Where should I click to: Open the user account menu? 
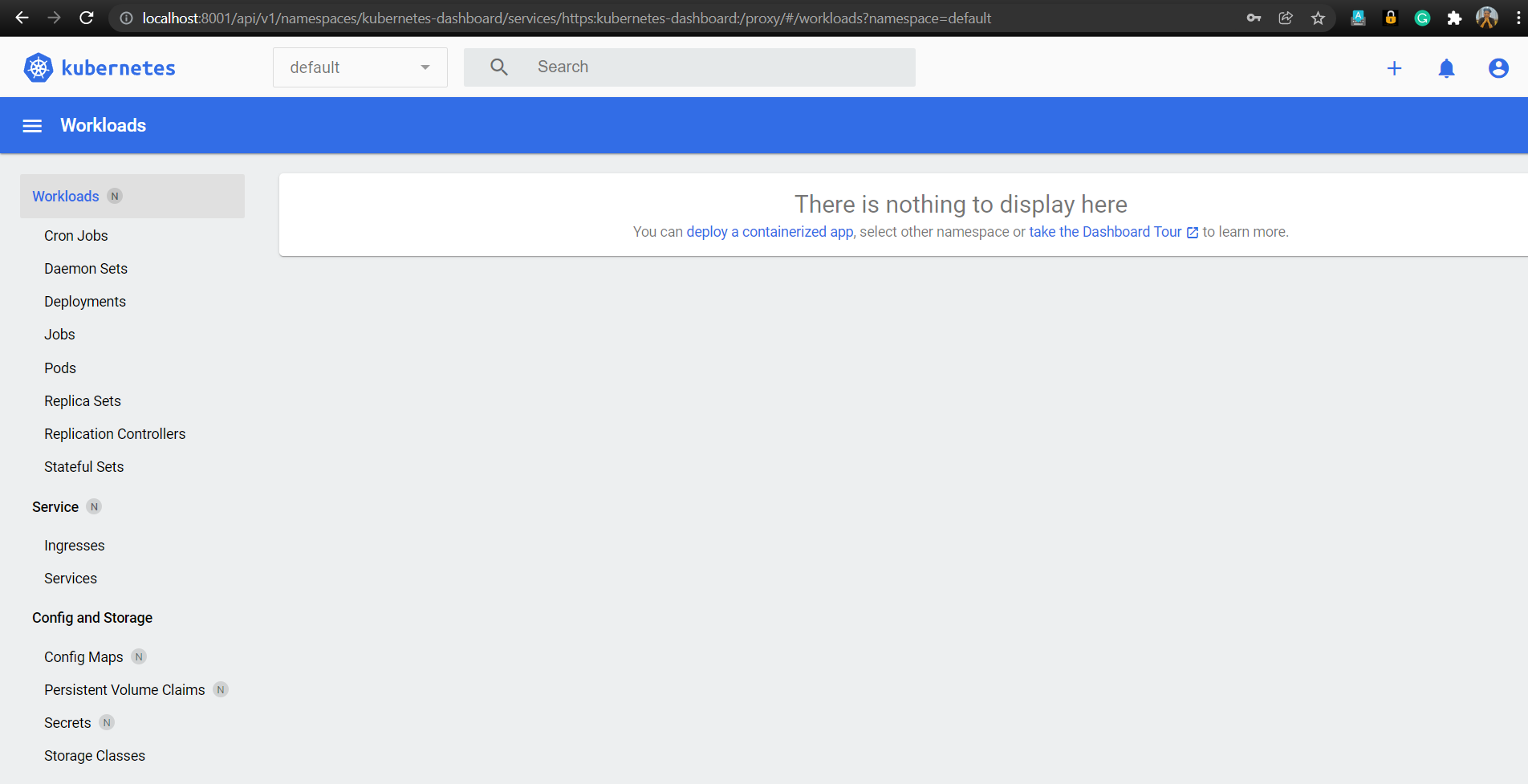[x=1498, y=68]
